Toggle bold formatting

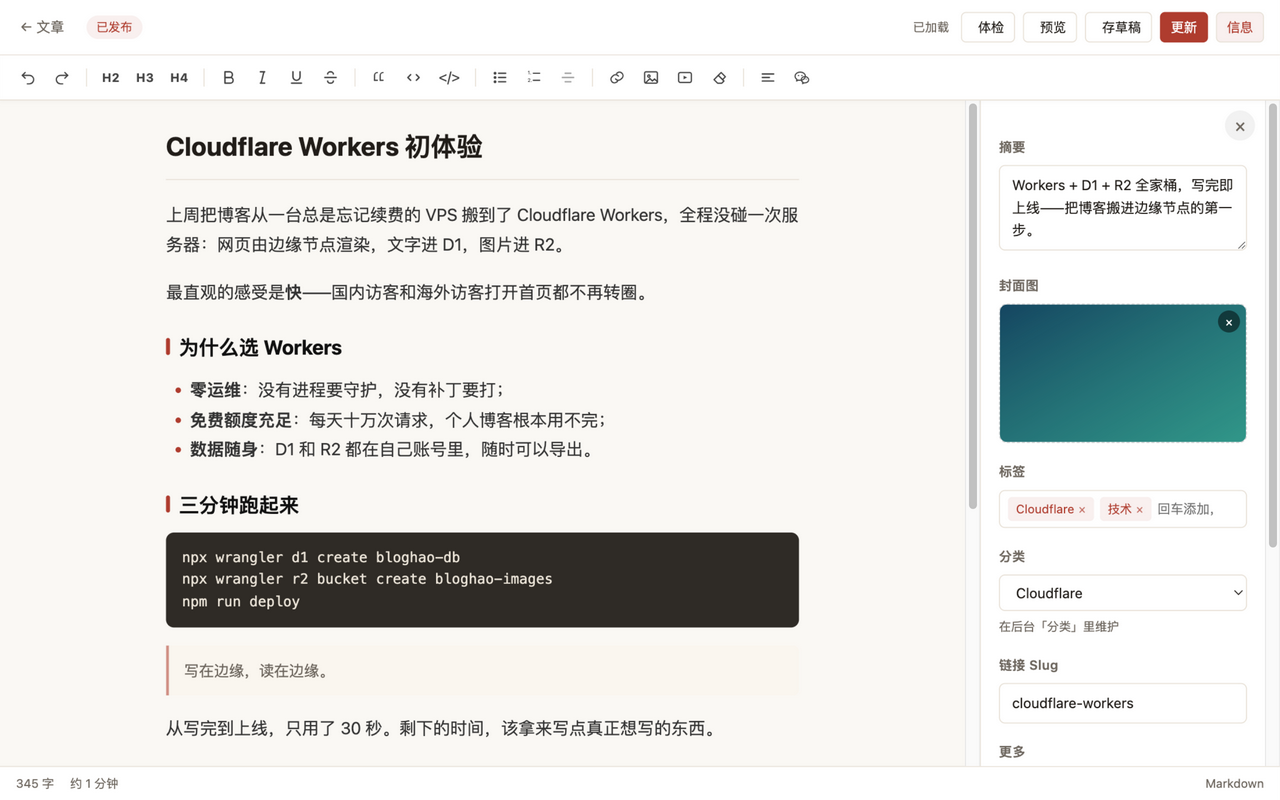(x=228, y=78)
